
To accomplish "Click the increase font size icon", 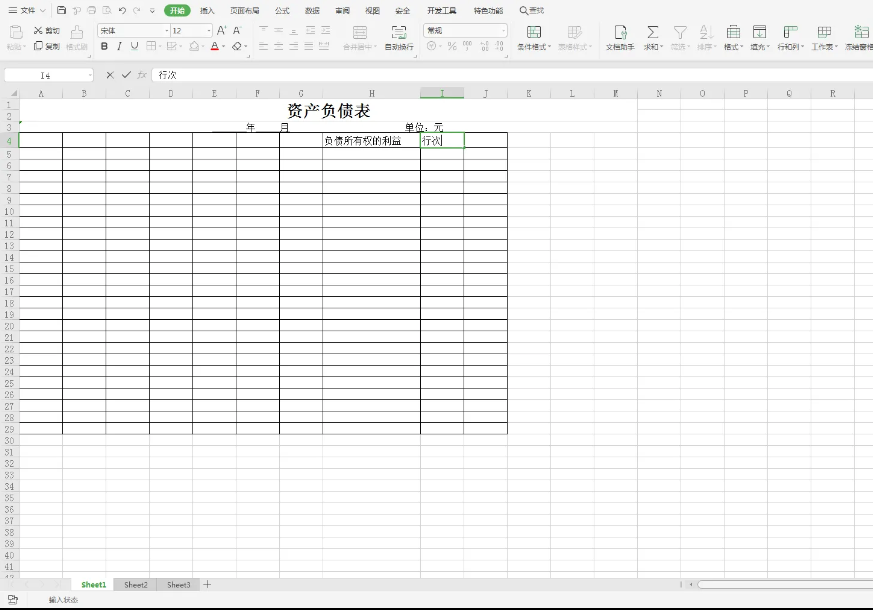I will coord(222,31).
